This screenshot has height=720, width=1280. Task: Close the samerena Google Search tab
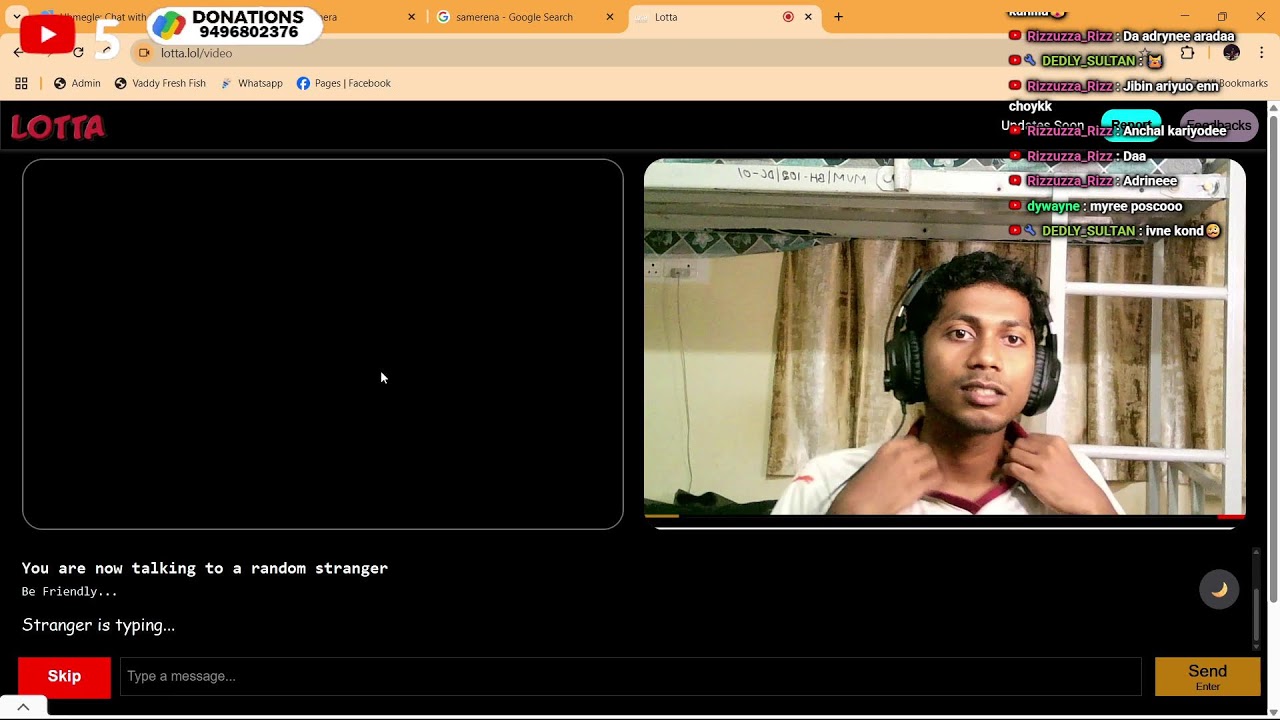610,17
